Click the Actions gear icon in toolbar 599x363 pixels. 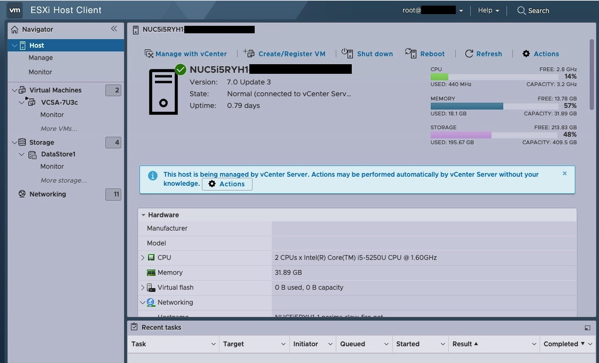[526, 53]
